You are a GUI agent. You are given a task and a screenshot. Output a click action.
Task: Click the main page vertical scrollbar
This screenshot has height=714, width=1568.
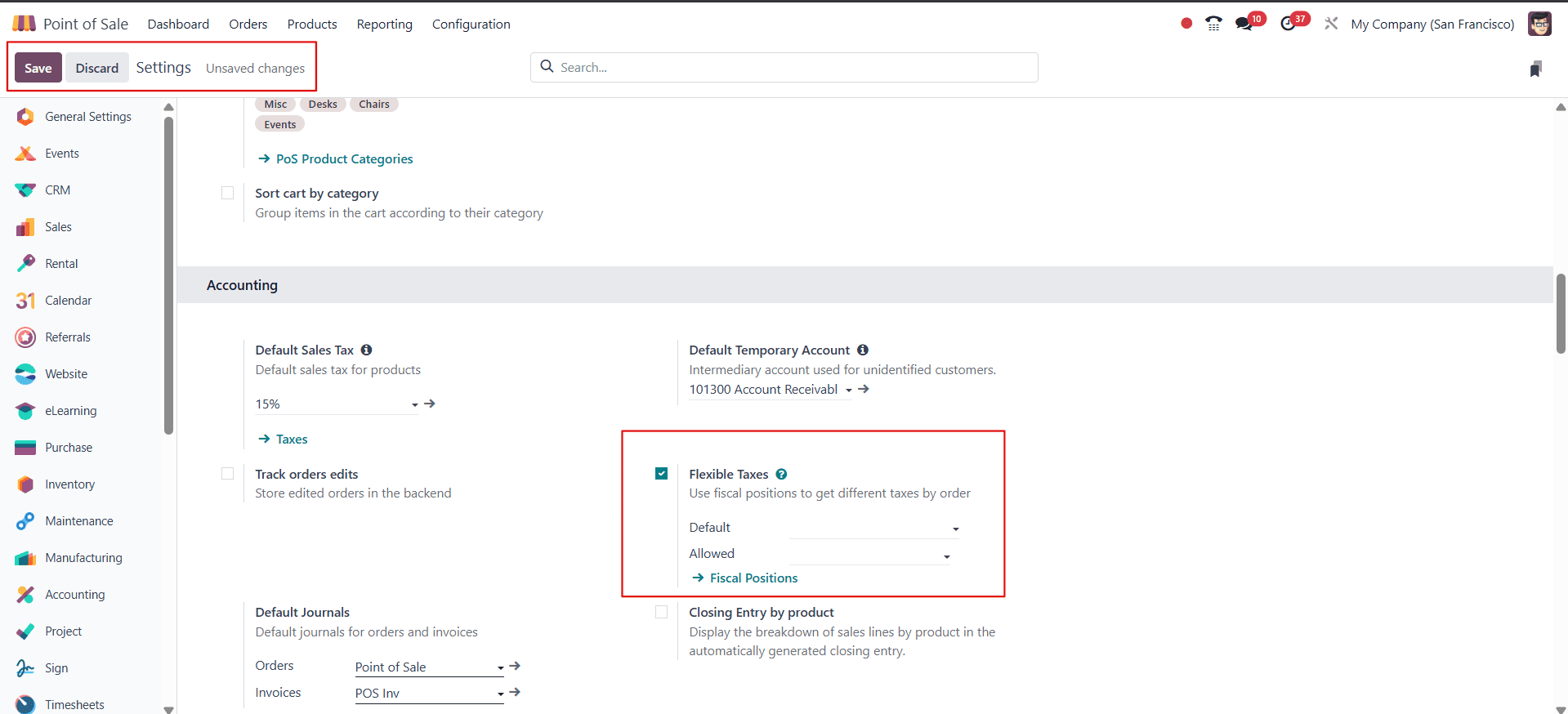coord(1561,315)
